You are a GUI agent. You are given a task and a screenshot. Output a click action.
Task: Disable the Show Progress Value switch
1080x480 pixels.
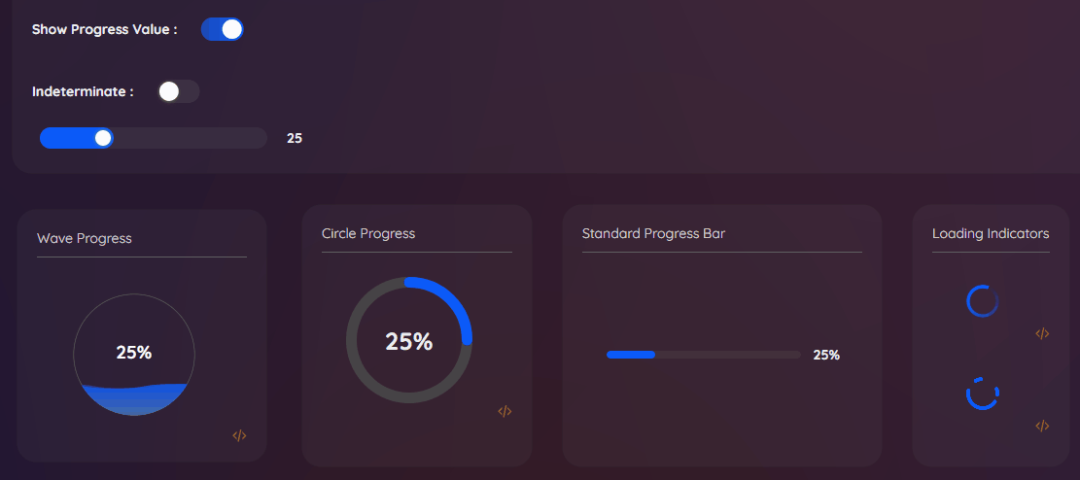tap(222, 29)
